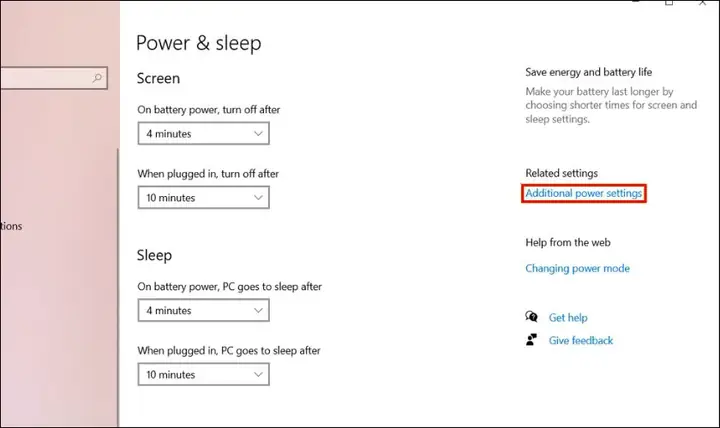This screenshot has width=720, height=428.
Task: Maximize the Settings window
Action: (x=669, y=3)
